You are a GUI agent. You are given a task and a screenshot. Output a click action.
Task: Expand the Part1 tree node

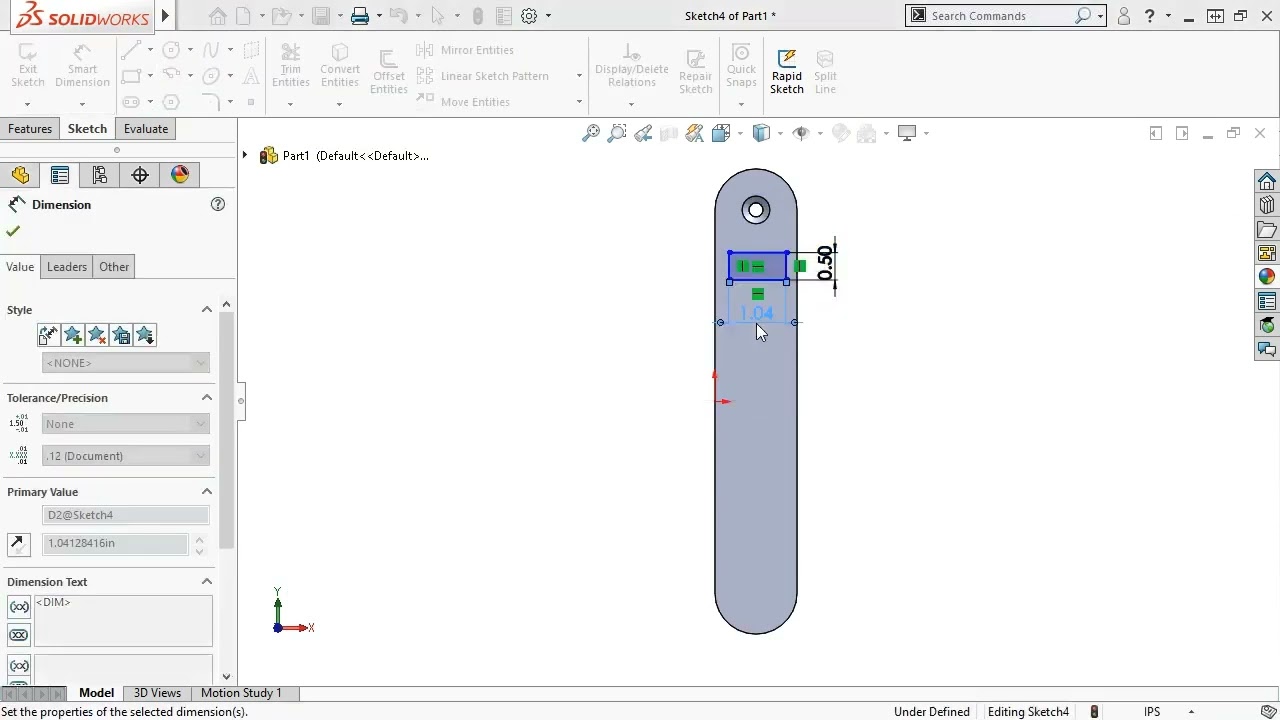pyautogui.click(x=245, y=155)
